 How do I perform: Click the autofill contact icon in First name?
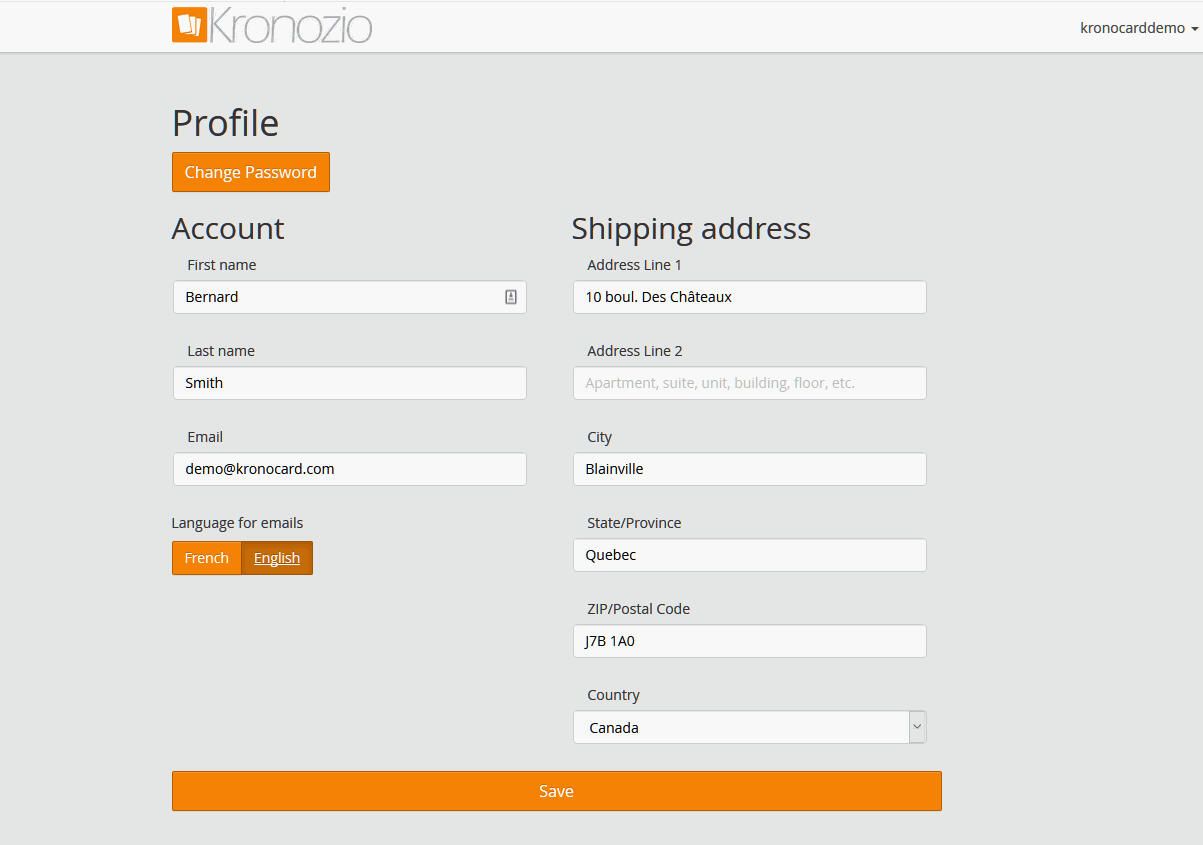[510, 297]
